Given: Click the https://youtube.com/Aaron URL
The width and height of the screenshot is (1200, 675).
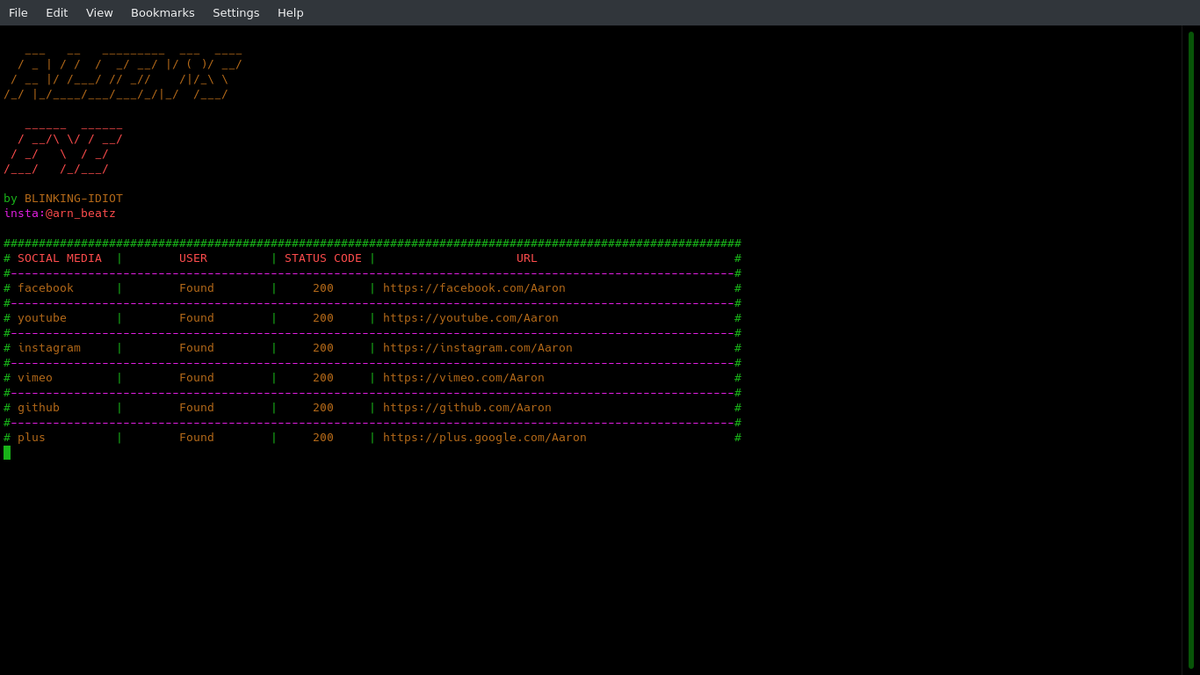Looking at the screenshot, I should point(470,318).
